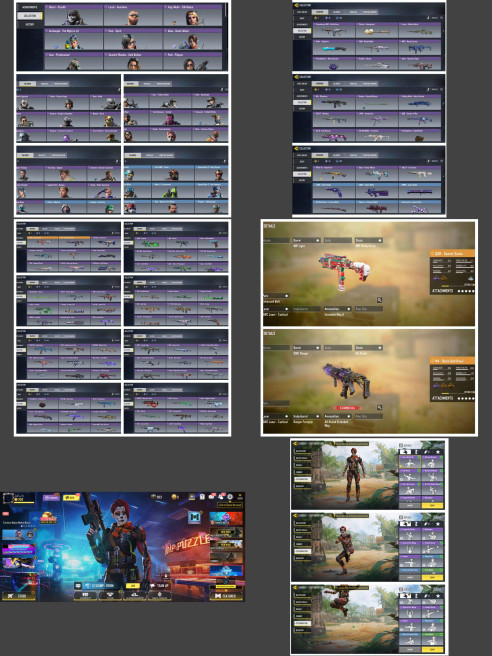Select highlighted Collection menu item beside Ghost tile
492x656 pixels.
30,15
